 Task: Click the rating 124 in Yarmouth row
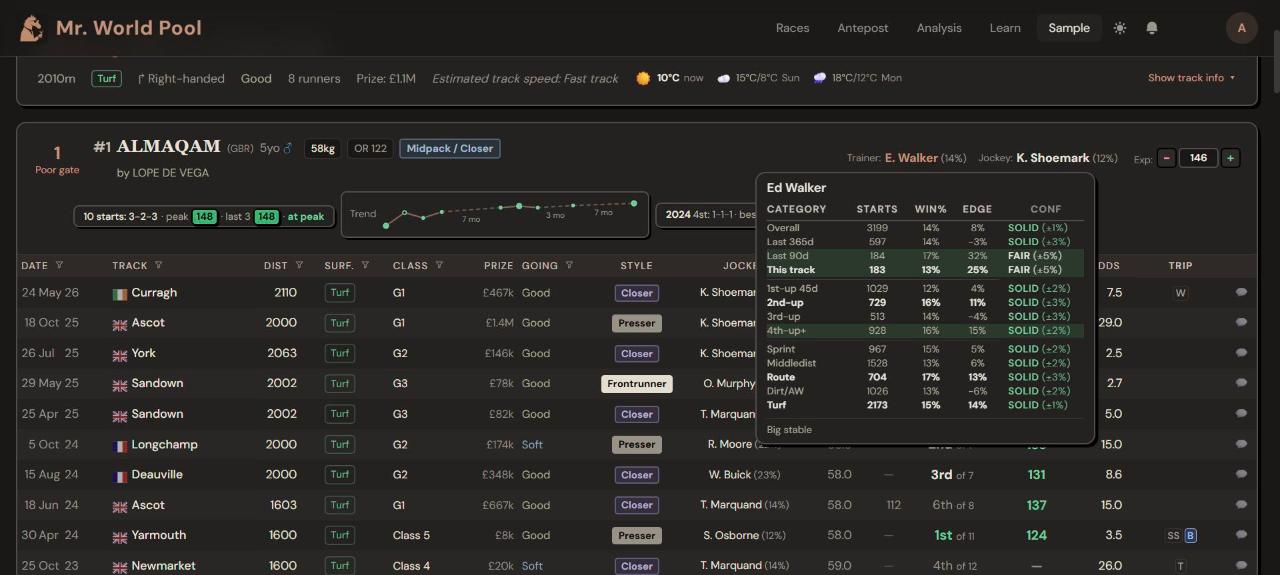coord(1036,536)
